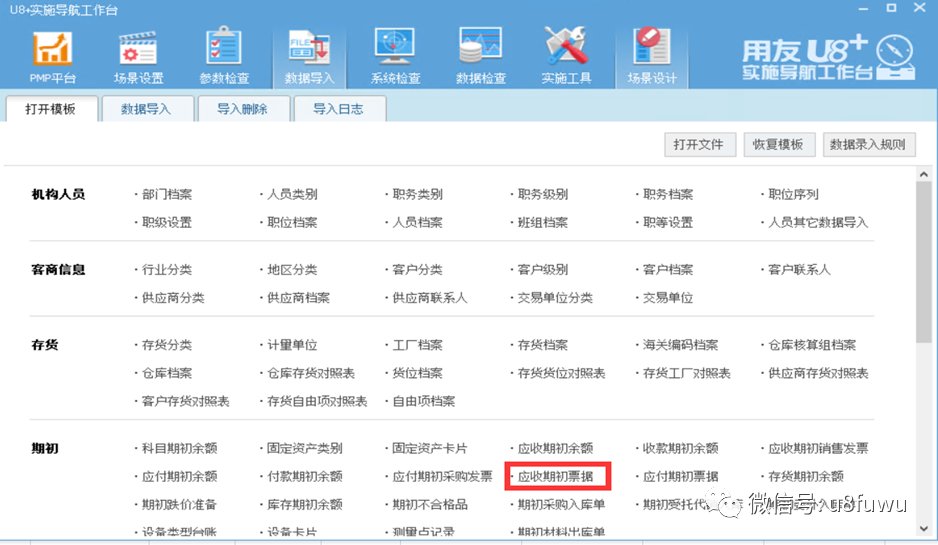Open the 供应商联系人 template

[x=430, y=298]
